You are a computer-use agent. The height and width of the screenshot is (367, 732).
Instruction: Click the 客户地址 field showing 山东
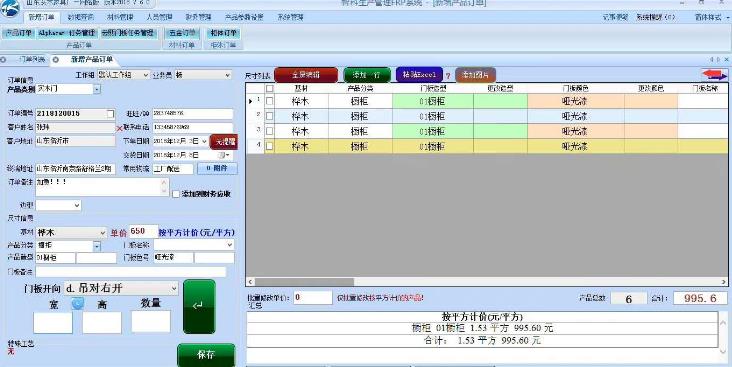[x=75, y=141]
